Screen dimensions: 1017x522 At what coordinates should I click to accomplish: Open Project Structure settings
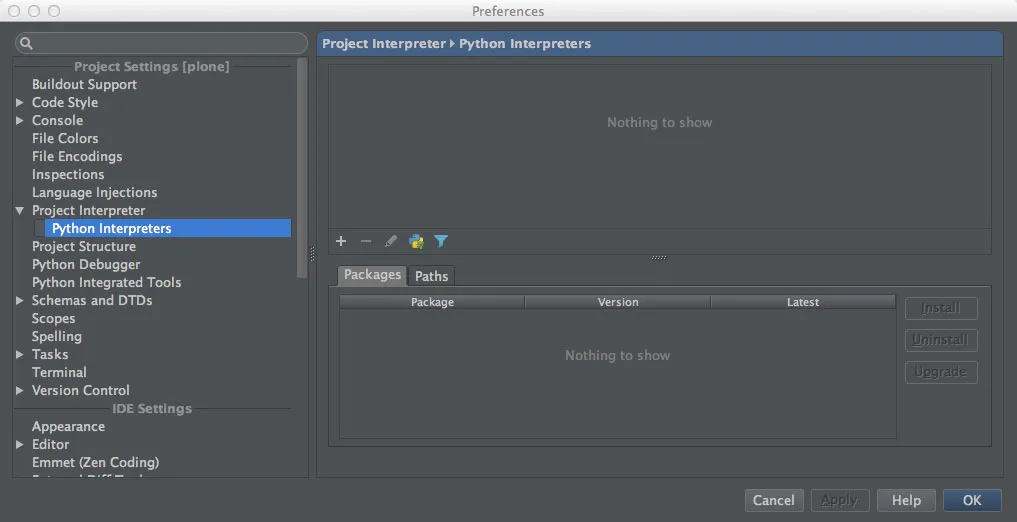pyautogui.click(x=84, y=246)
